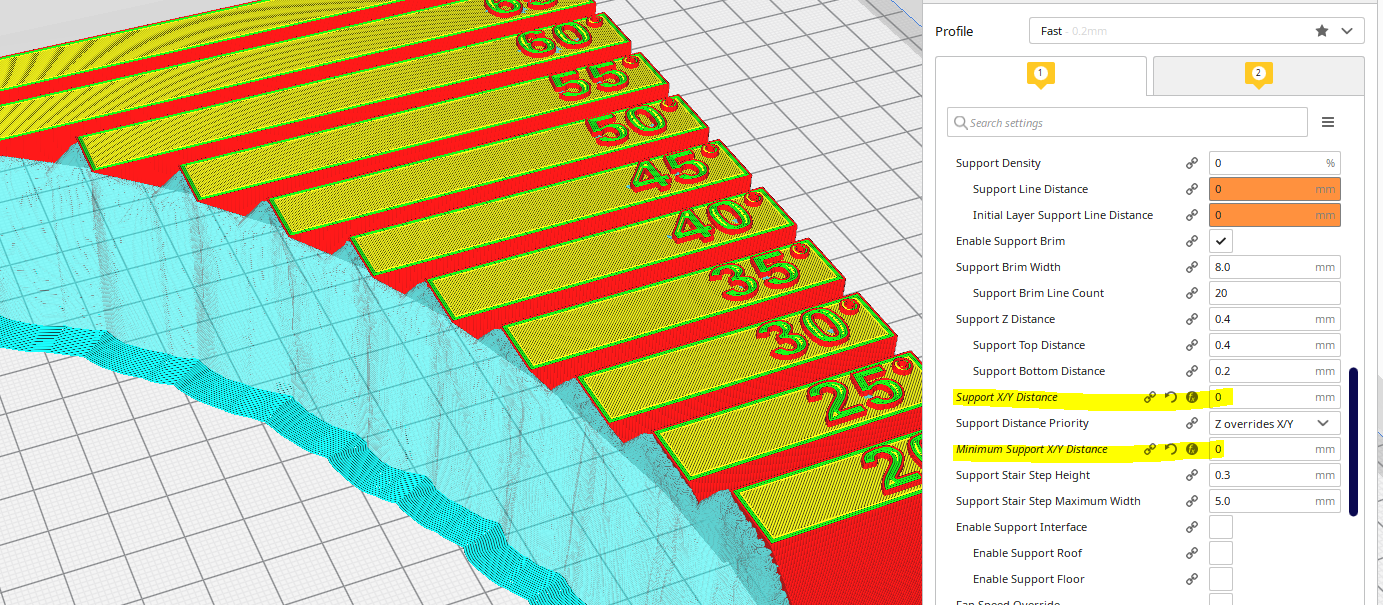Click link icon for Support Stair Step Maximum Width
The image size is (1383, 605).
(x=1192, y=501)
